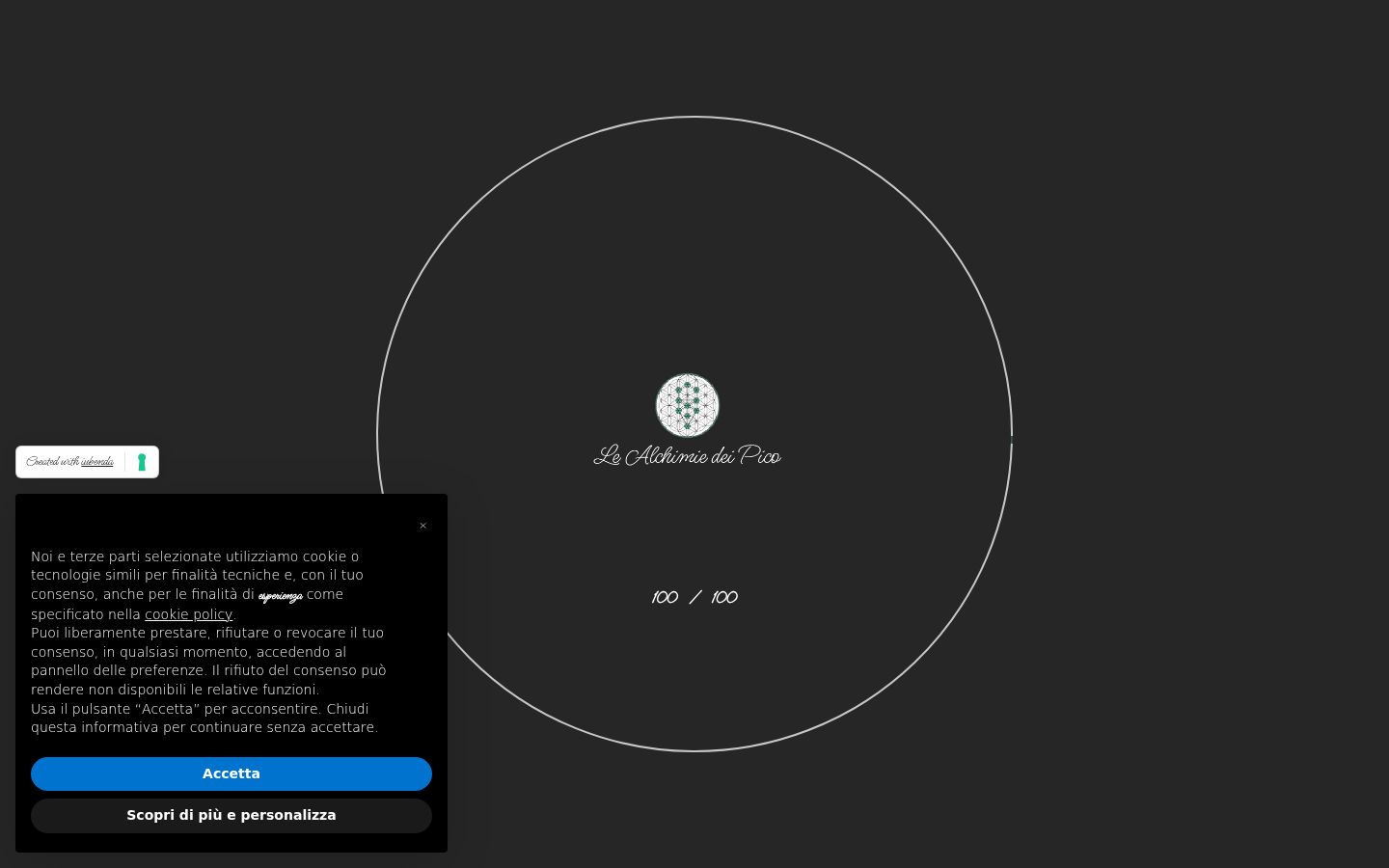Click the flower-of-life logo emblem
This screenshot has width=1389, height=868.
pyautogui.click(x=688, y=405)
